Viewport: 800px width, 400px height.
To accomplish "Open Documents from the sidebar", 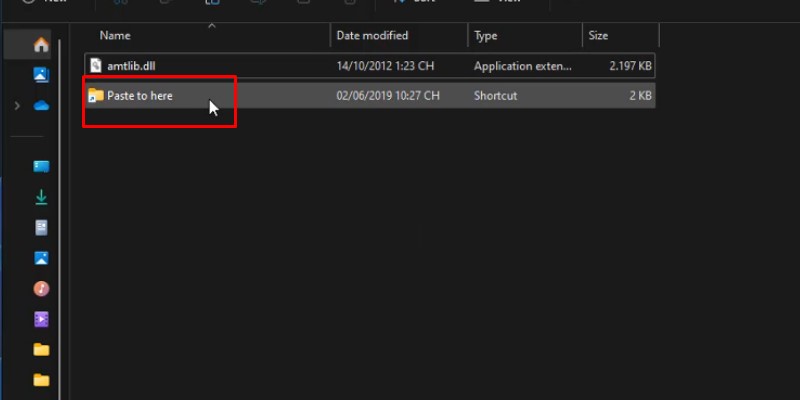I will (41, 228).
